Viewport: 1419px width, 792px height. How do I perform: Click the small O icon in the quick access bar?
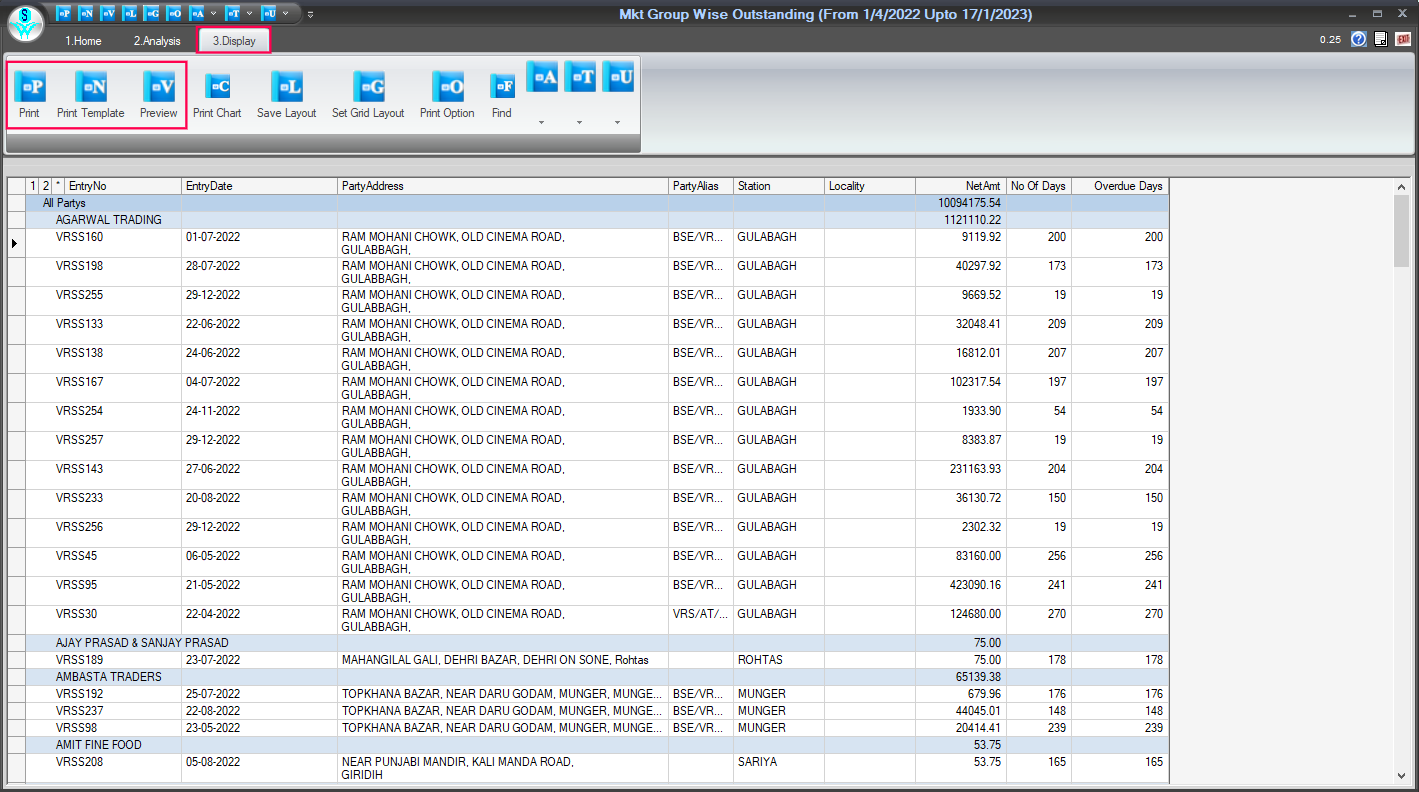coord(174,13)
